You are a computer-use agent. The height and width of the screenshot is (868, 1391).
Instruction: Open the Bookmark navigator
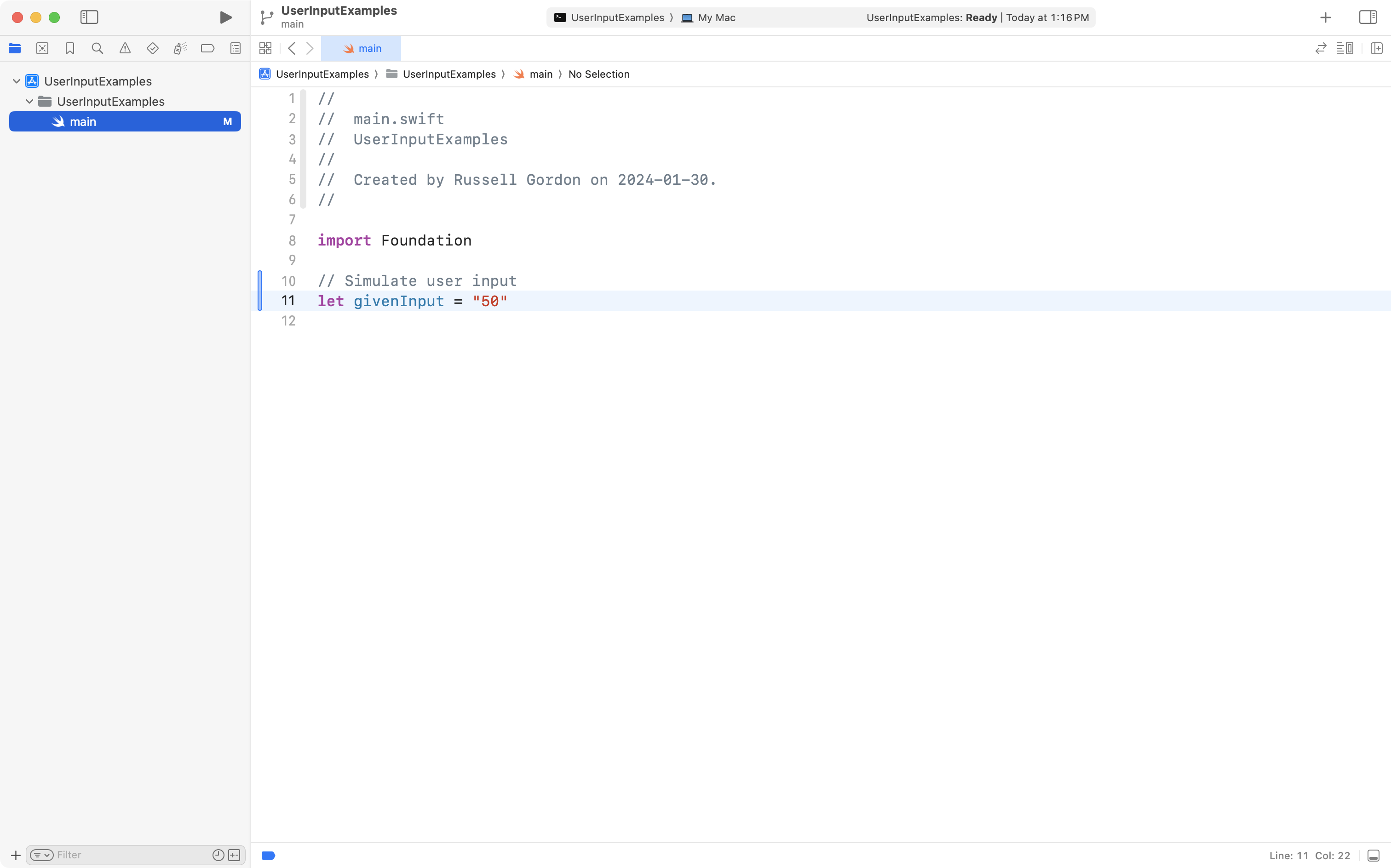[70, 48]
